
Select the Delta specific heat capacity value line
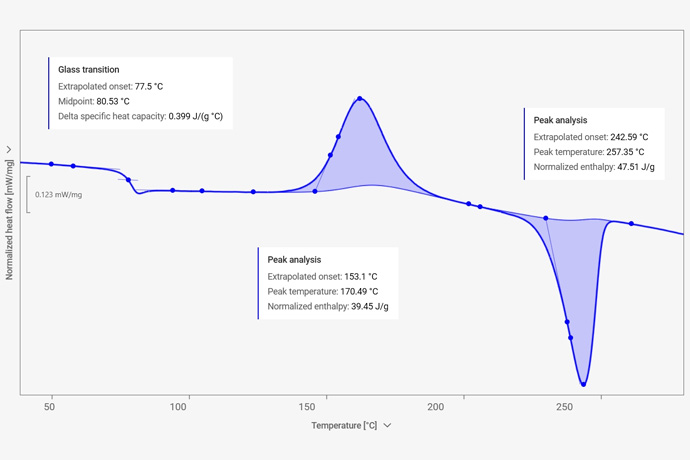tap(140, 116)
